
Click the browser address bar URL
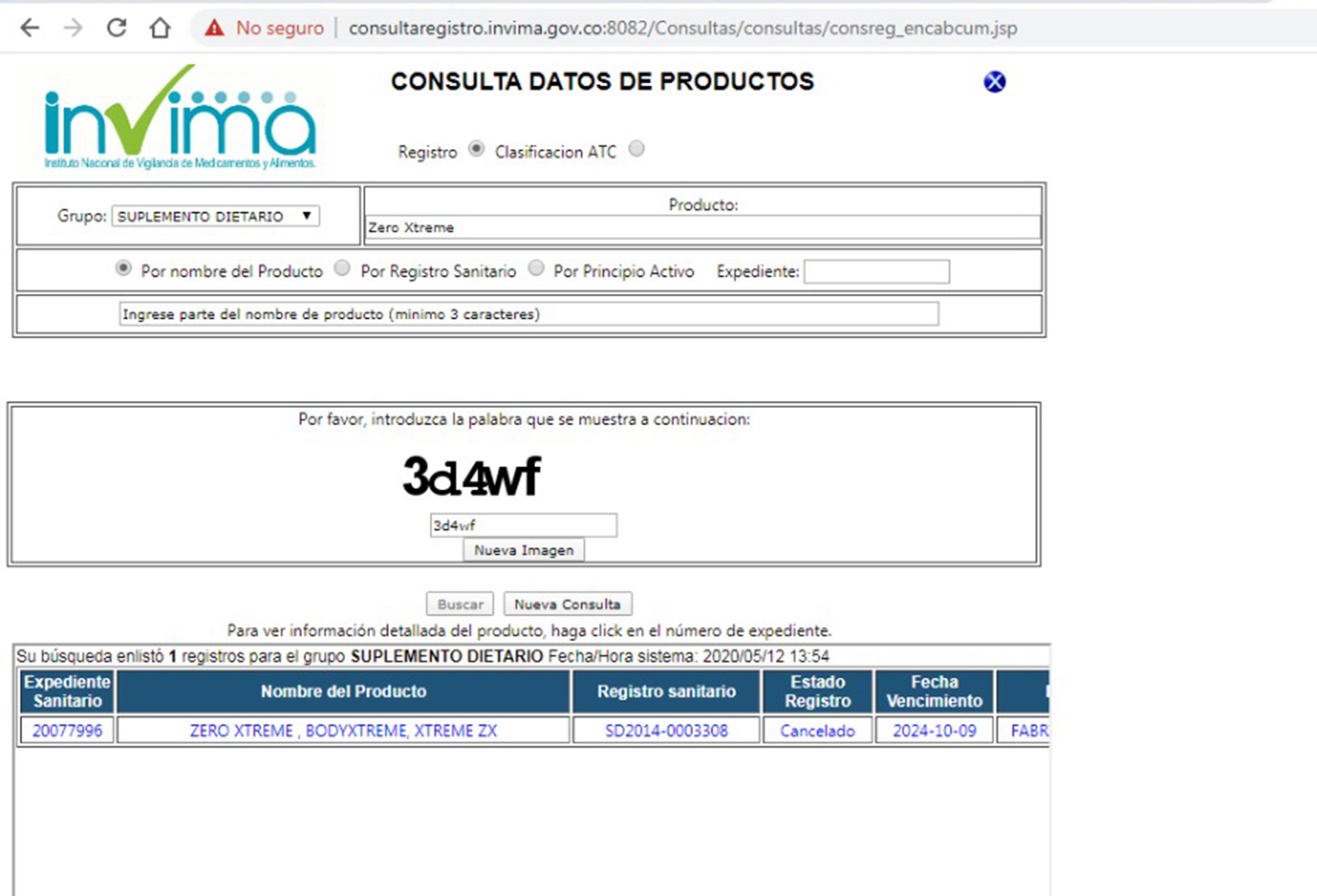coord(683,28)
